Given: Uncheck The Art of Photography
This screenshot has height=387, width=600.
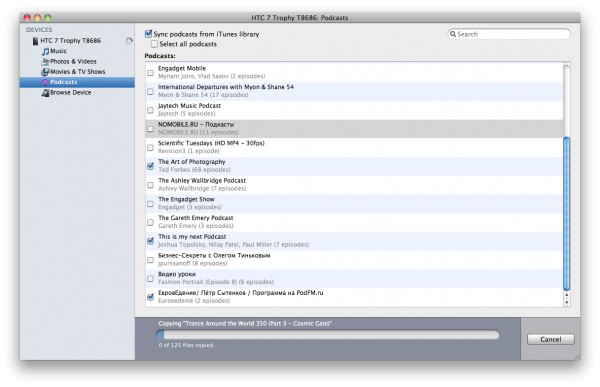Looking at the screenshot, I should coord(150,166).
